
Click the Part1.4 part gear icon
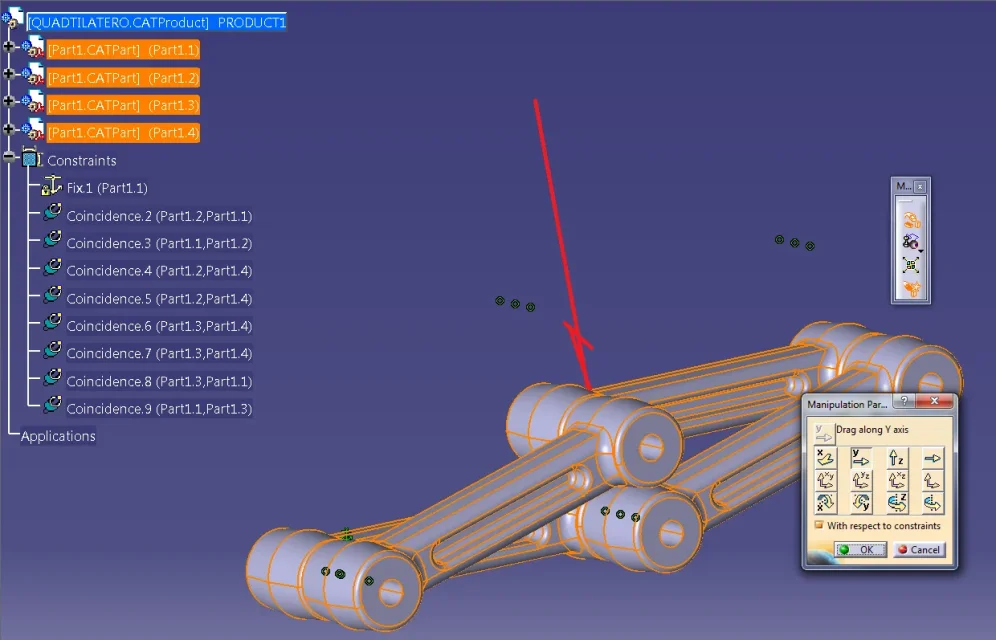(33, 130)
